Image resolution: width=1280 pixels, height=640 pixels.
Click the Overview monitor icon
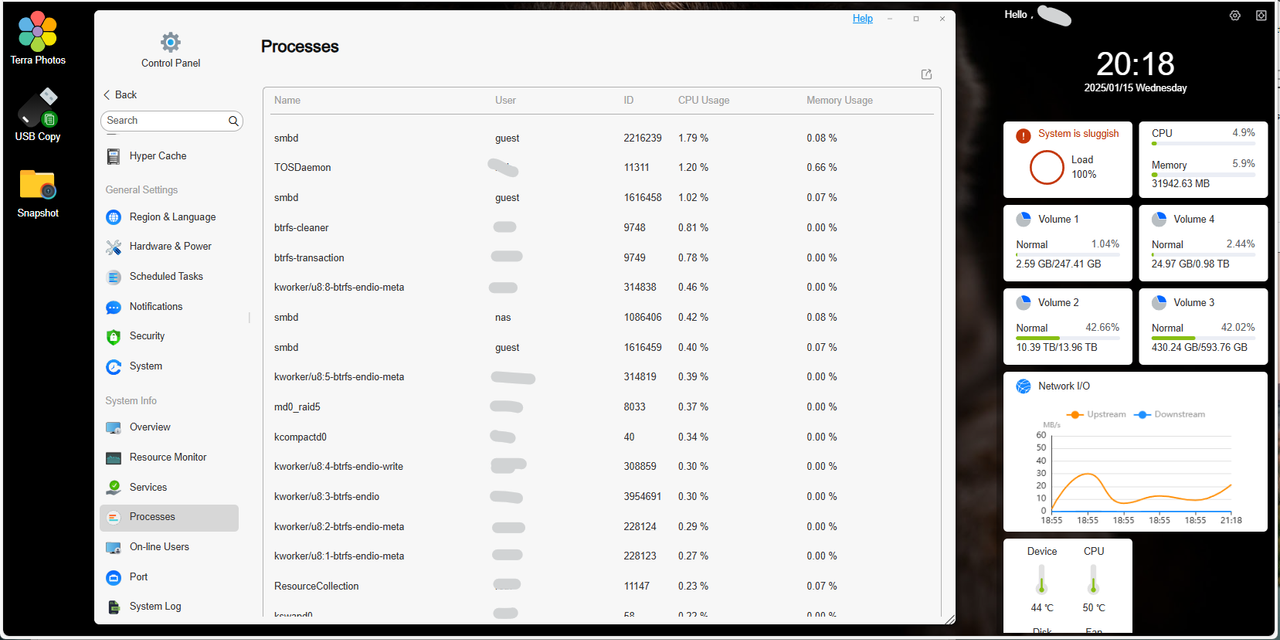[x=113, y=428]
